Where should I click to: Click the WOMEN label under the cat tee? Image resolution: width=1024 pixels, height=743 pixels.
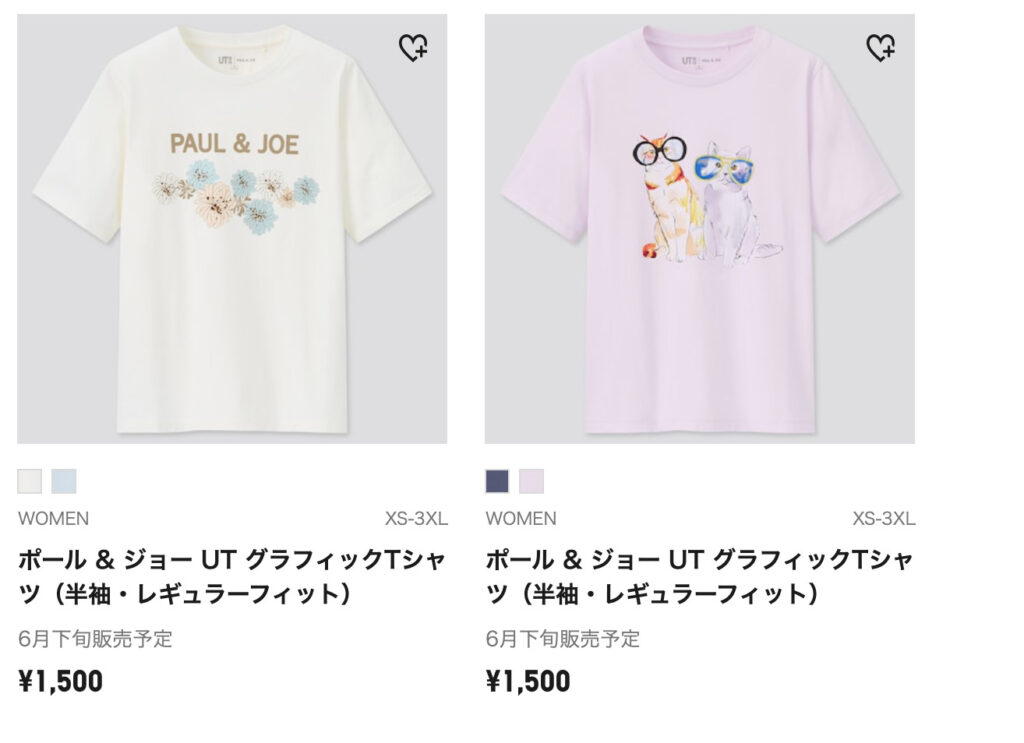[521, 518]
